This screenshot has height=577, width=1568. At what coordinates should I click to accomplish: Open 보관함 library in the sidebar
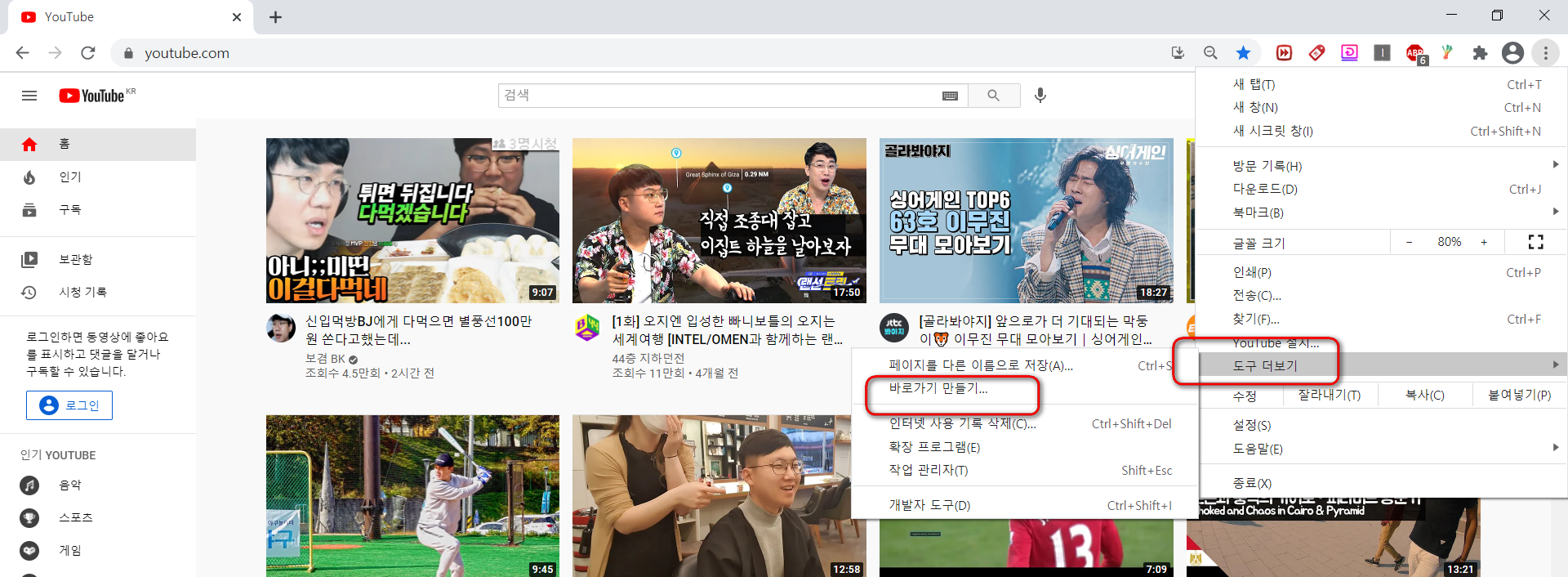pyautogui.click(x=98, y=259)
